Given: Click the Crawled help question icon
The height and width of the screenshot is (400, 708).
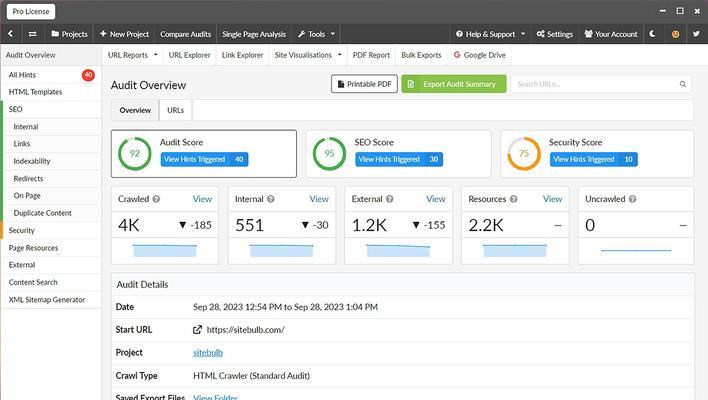Looking at the screenshot, I should pos(156,199).
